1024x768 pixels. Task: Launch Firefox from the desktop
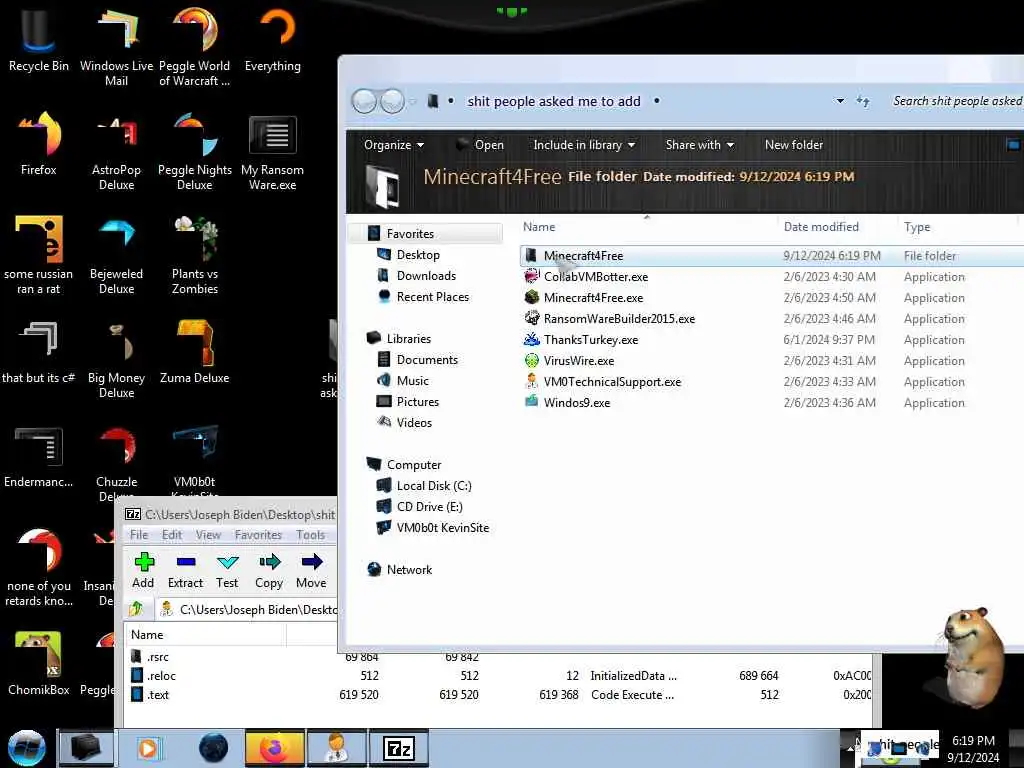pos(39,144)
